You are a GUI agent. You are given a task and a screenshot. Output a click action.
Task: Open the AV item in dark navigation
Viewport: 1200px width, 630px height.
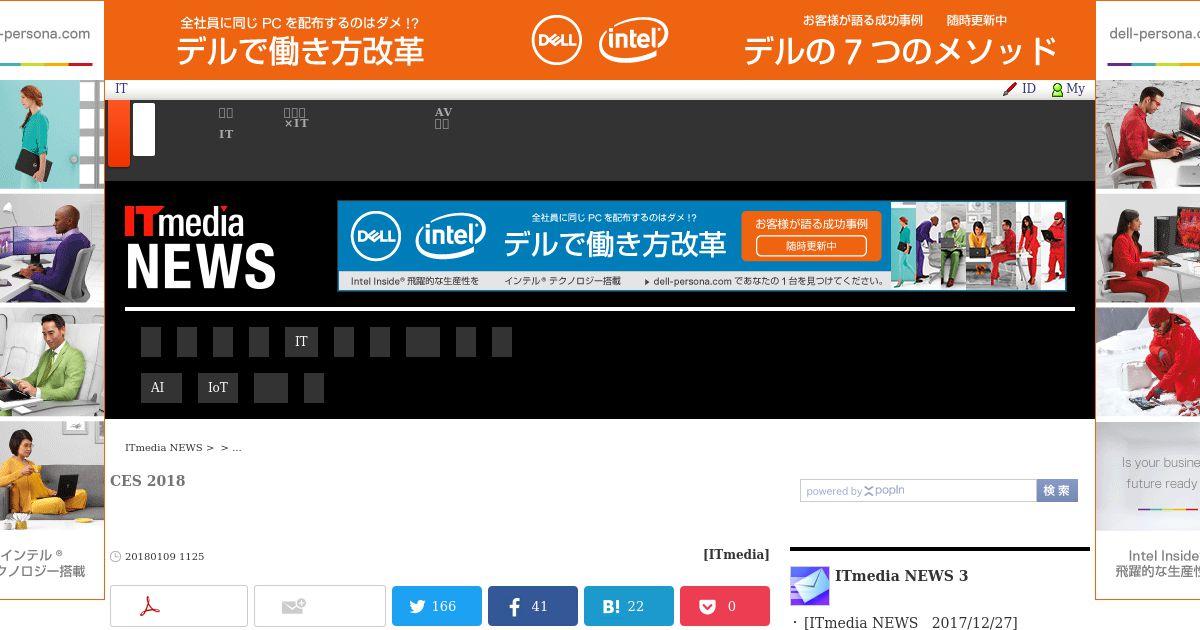click(x=443, y=118)
